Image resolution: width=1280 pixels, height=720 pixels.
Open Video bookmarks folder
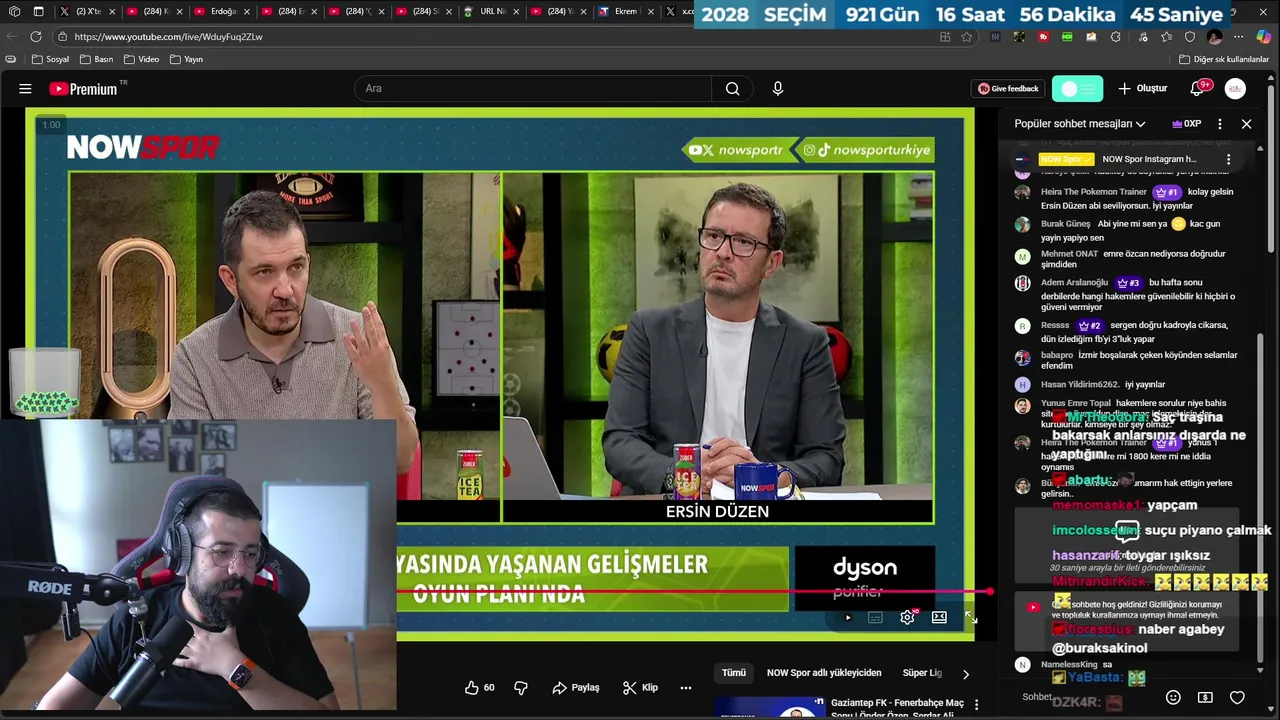coord(141,59)
